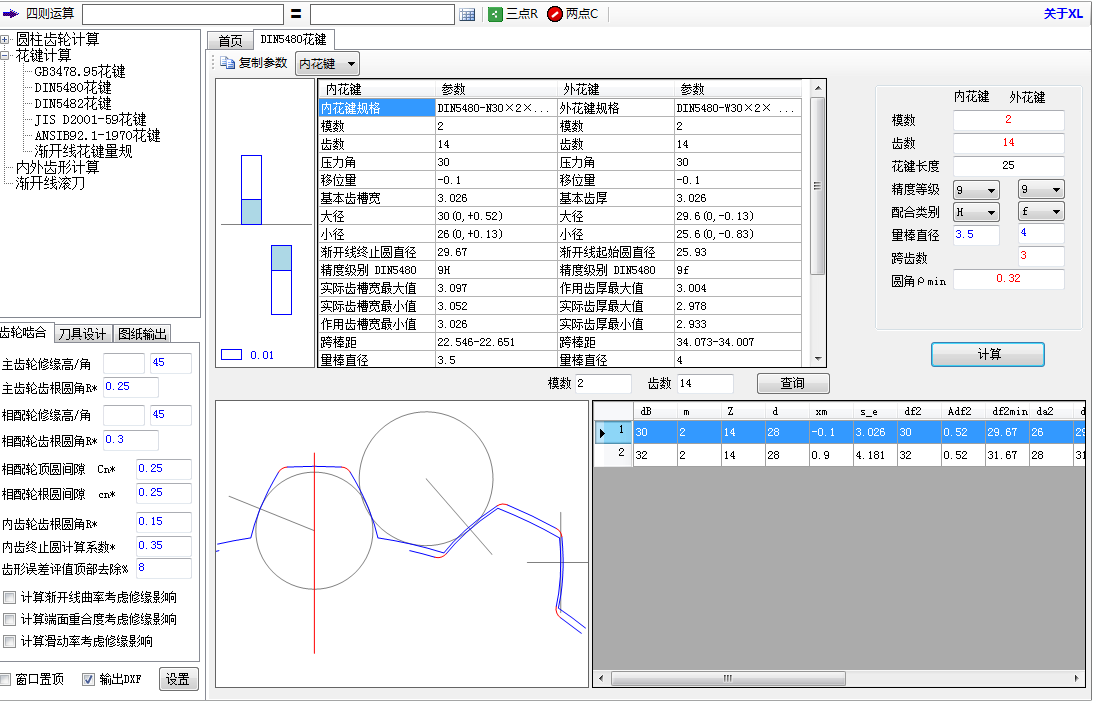Click the df2min column header

pos(1009,412)
